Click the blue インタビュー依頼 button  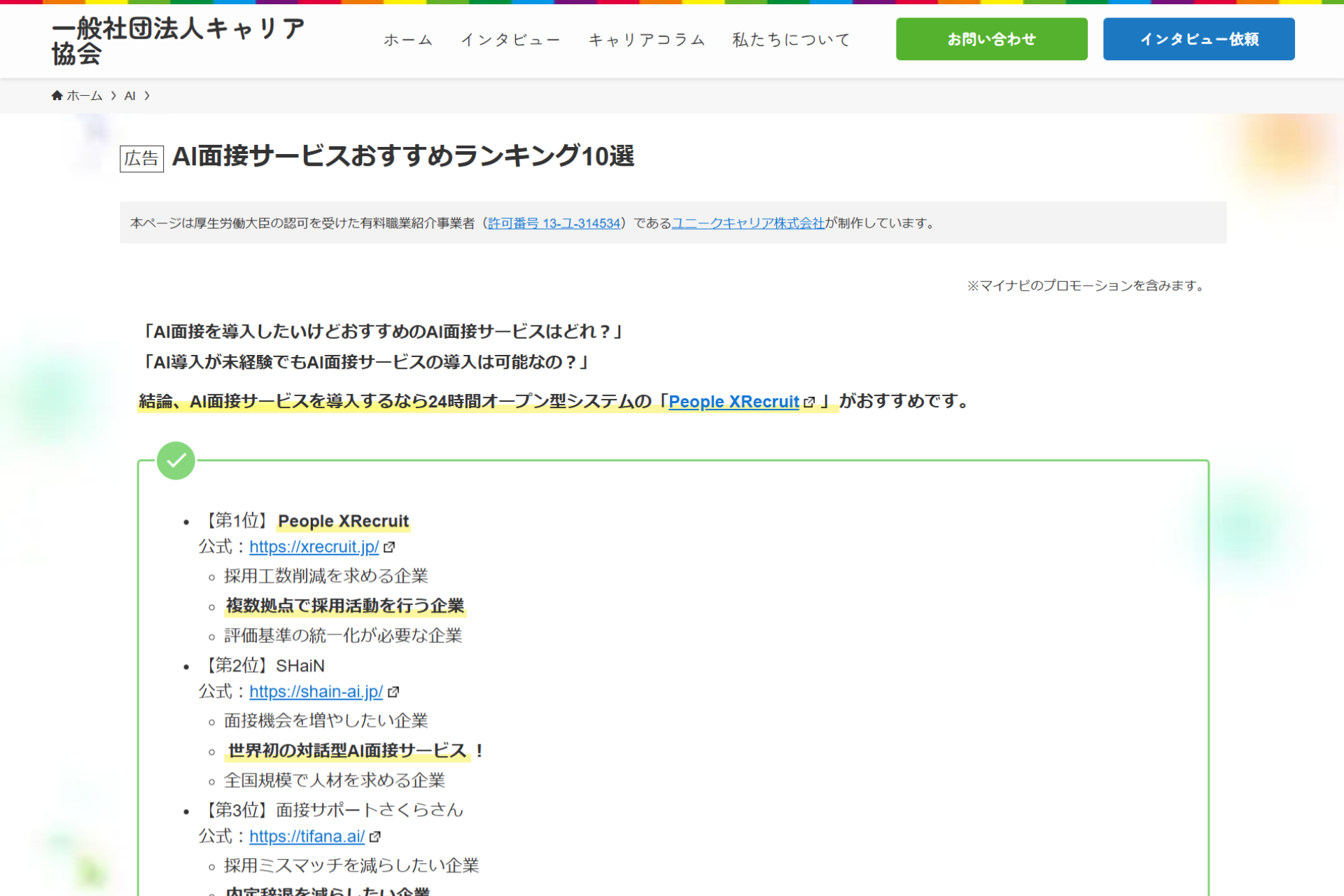coord(1199,39)
